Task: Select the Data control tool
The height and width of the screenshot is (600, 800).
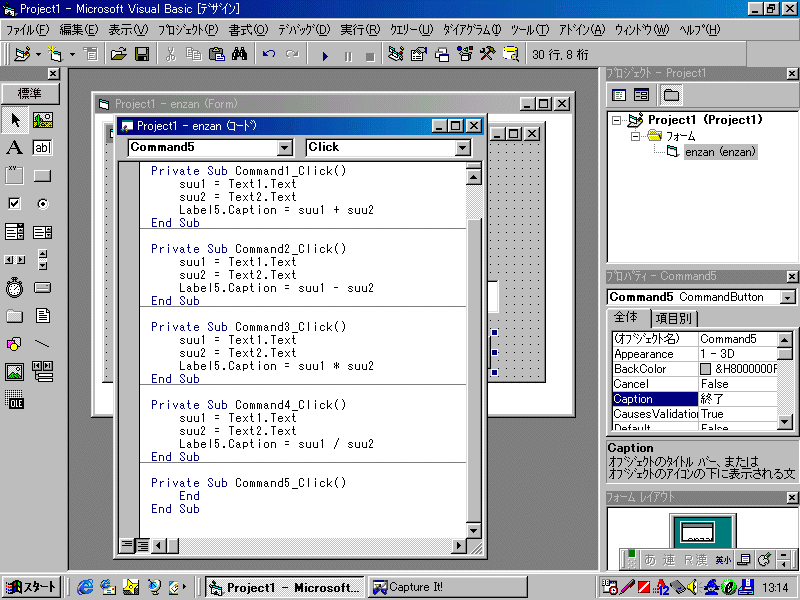Action: pyautogui.click(x=43, y=372)
